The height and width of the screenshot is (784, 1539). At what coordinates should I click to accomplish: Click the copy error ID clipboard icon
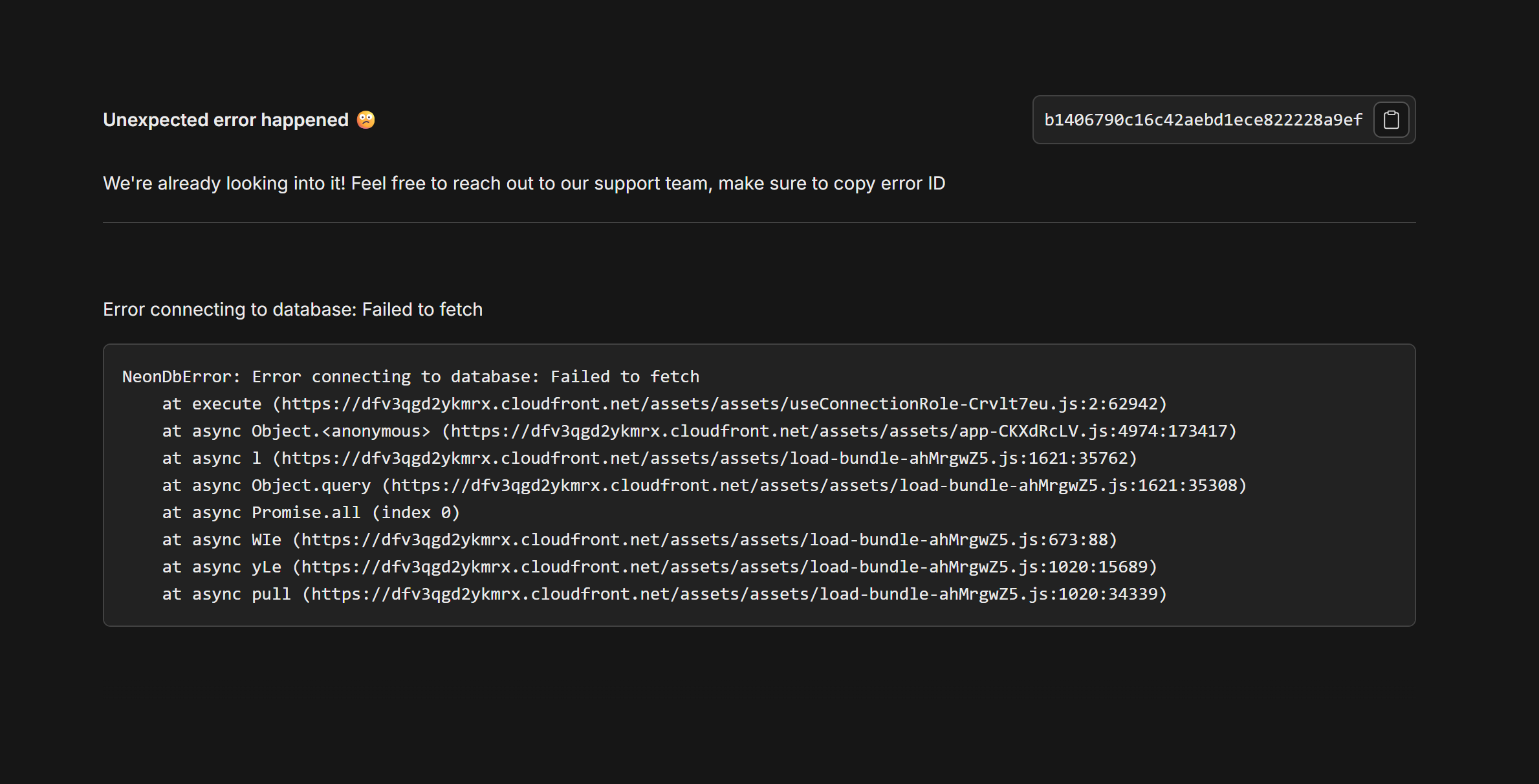[1391, 120]
